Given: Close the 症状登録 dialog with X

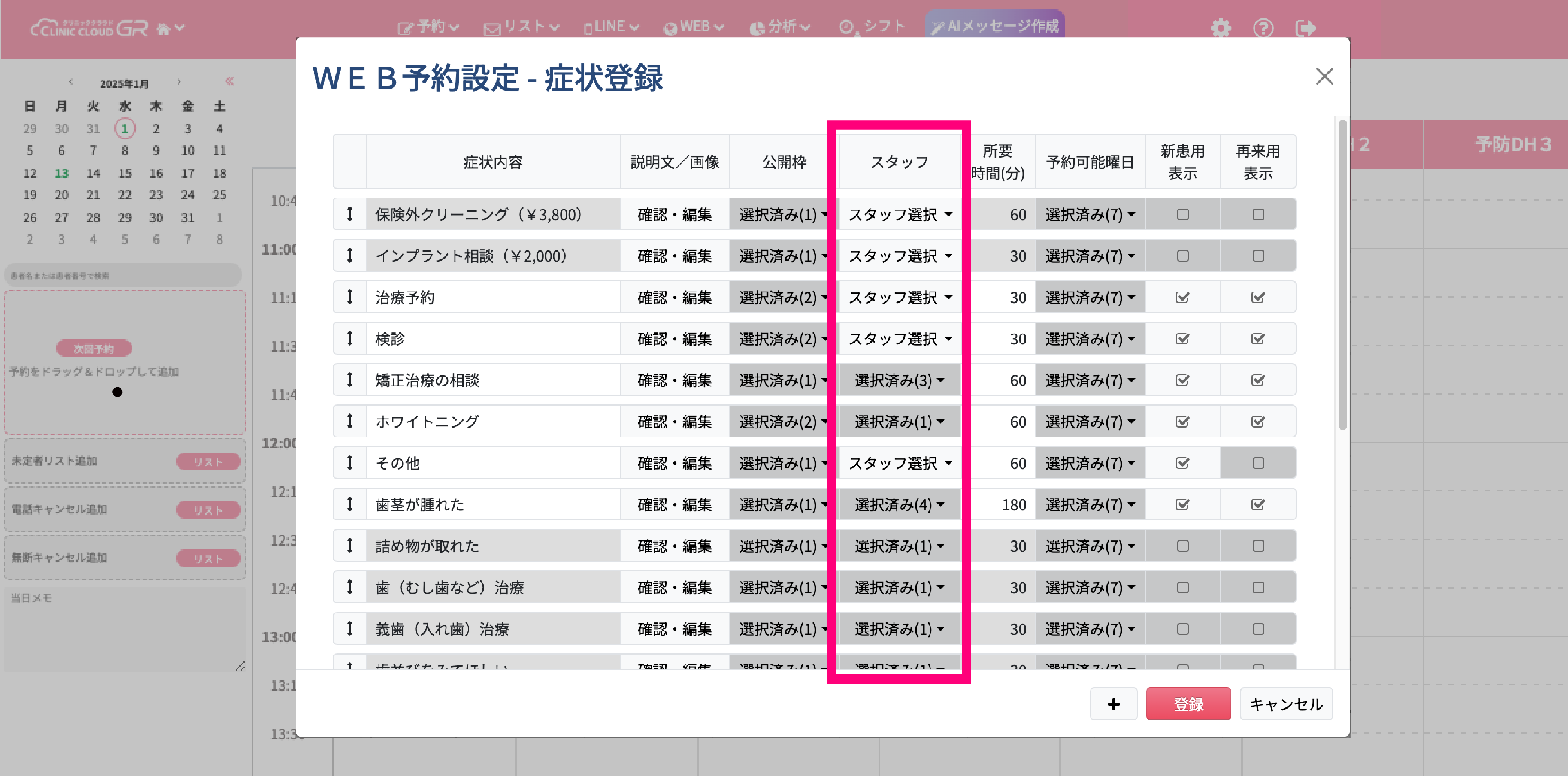Looking at the screenshot, I should [x=1324, y=76].
